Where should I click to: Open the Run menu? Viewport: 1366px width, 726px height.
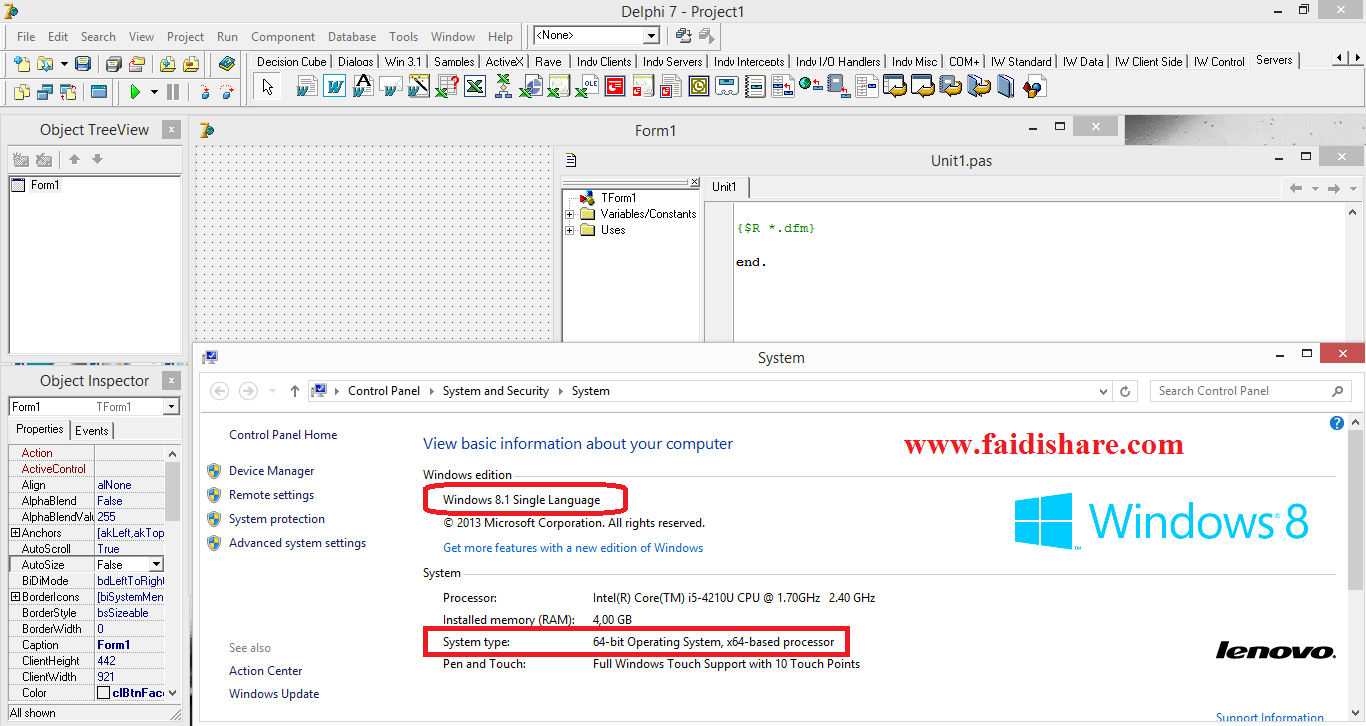click(227, 37)
